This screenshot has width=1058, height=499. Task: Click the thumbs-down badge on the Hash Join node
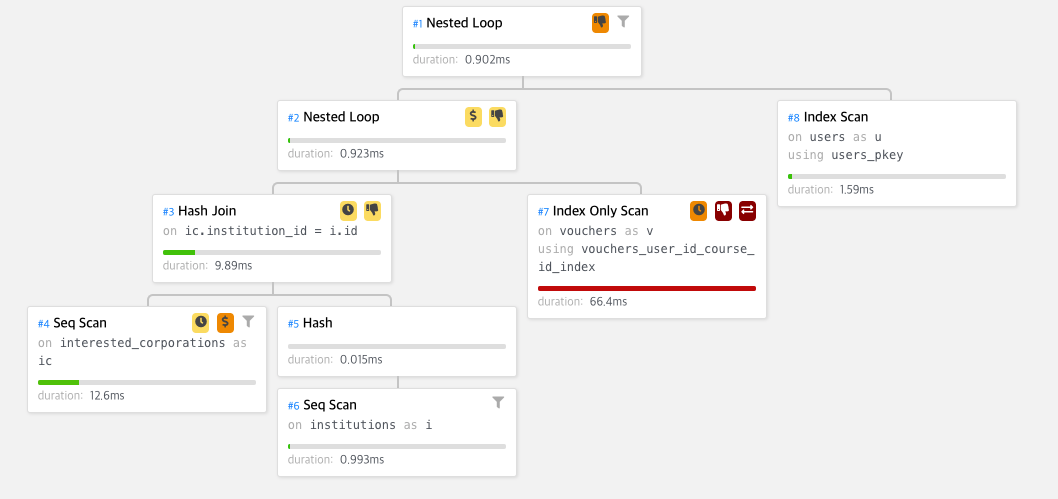(x=372, y=210)
